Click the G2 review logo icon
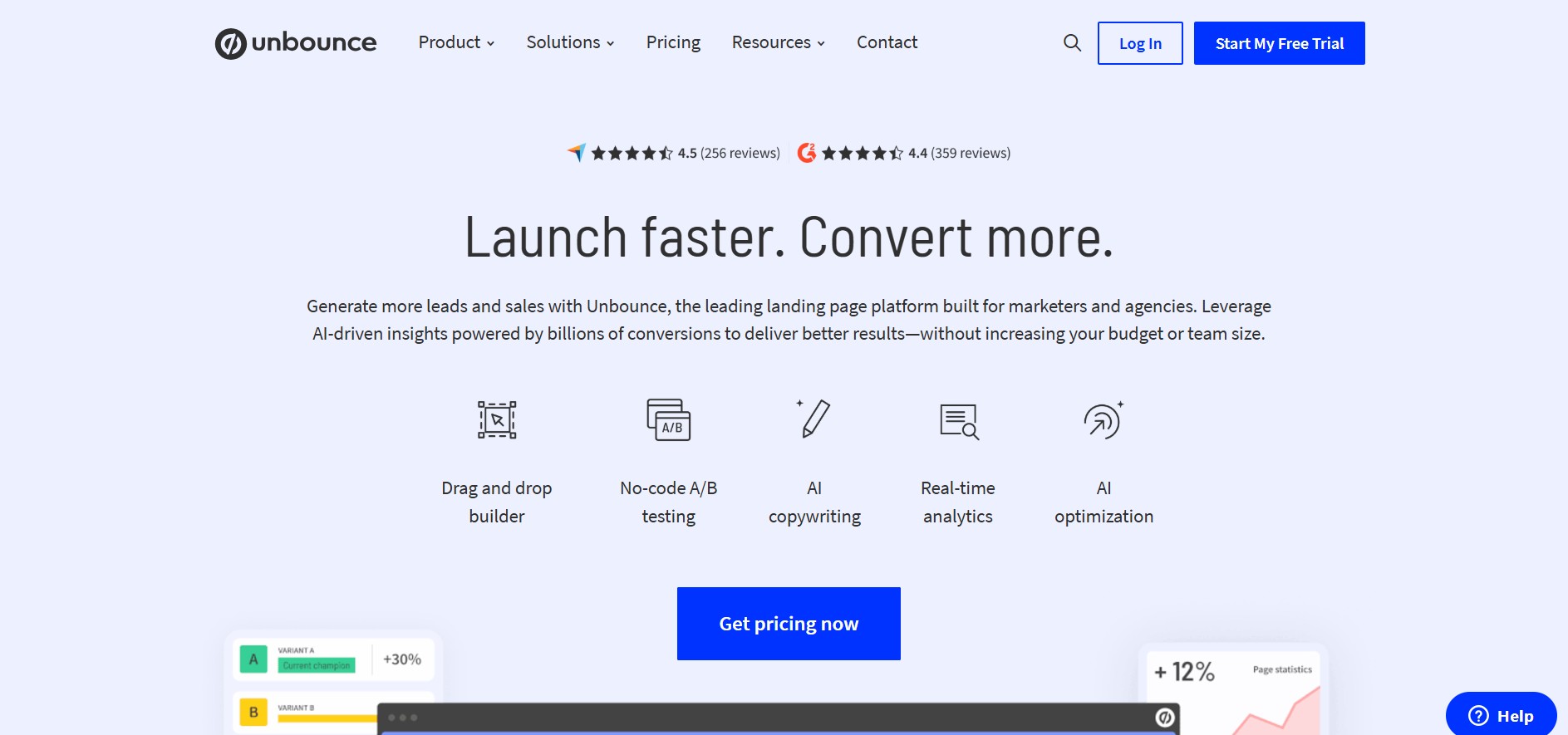Viewport: 1568px width, 735px height. point(806,153)
